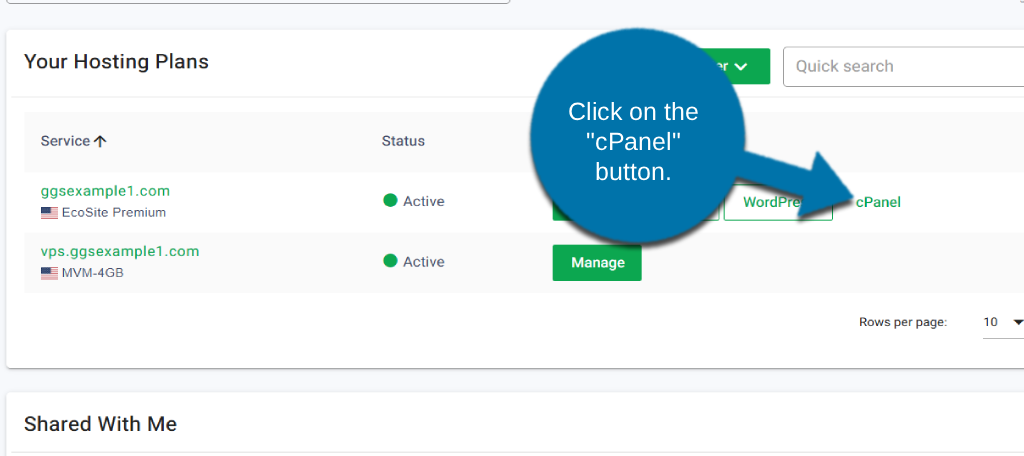Click the Shared With Me heading
The height and width of the screenshot is (456, 1024).
pos(100,424)
